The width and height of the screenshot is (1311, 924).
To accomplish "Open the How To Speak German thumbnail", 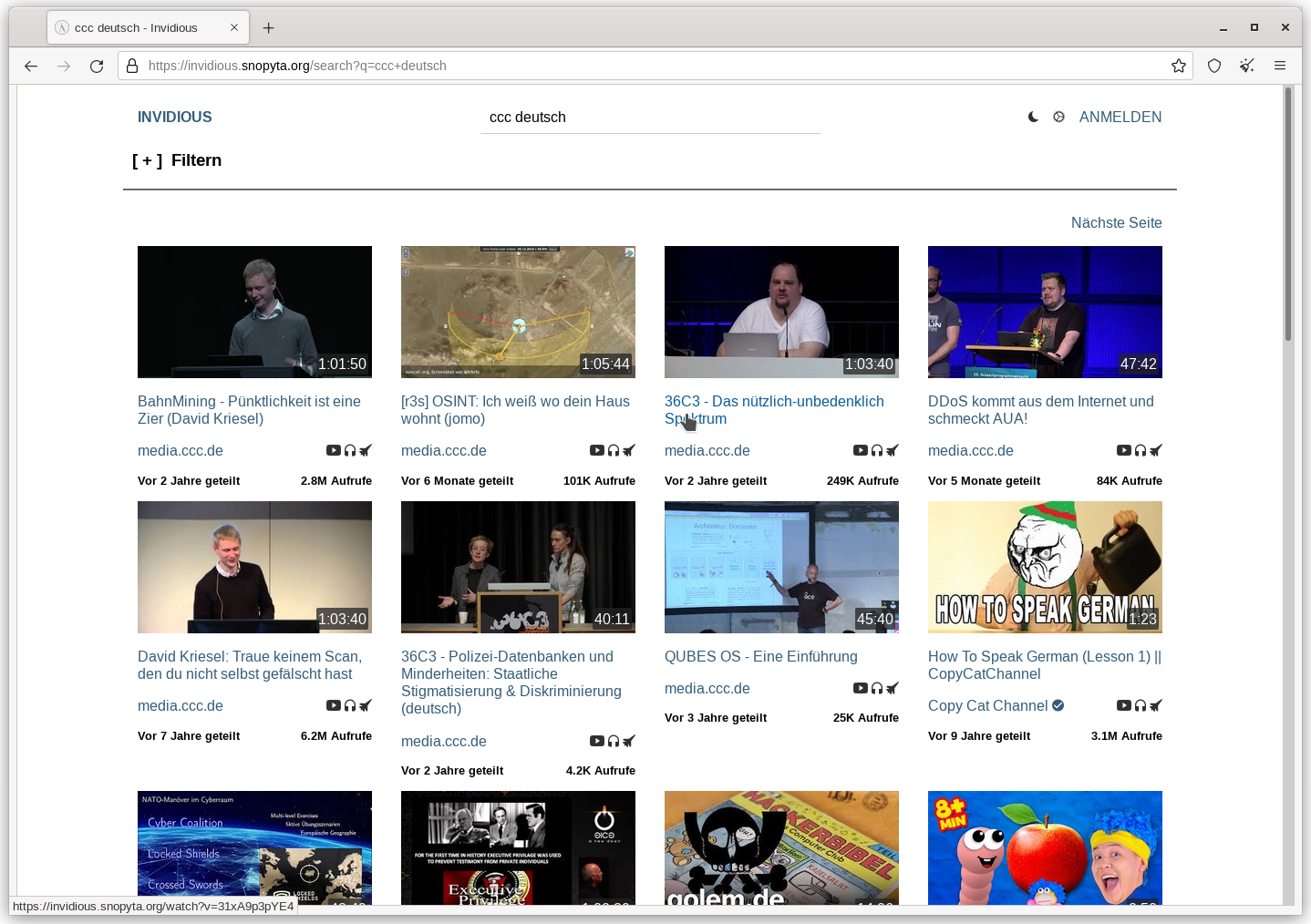I will [x=1045, y=567].
